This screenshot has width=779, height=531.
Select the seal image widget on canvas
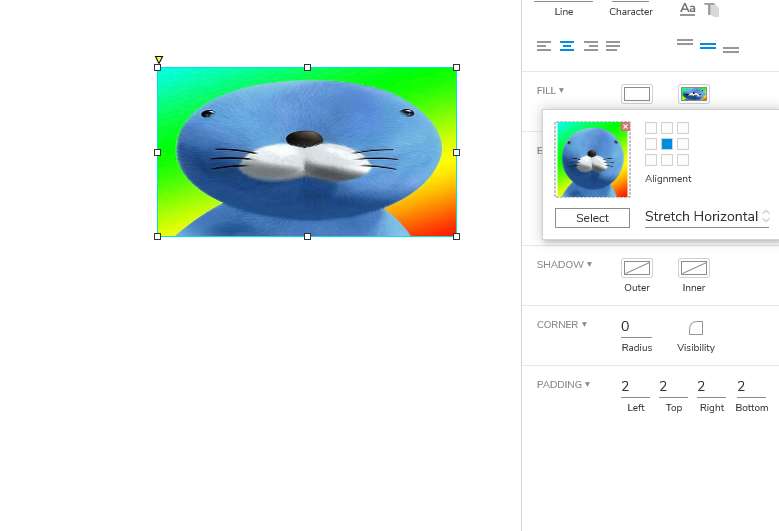click(x=307, y=152)
